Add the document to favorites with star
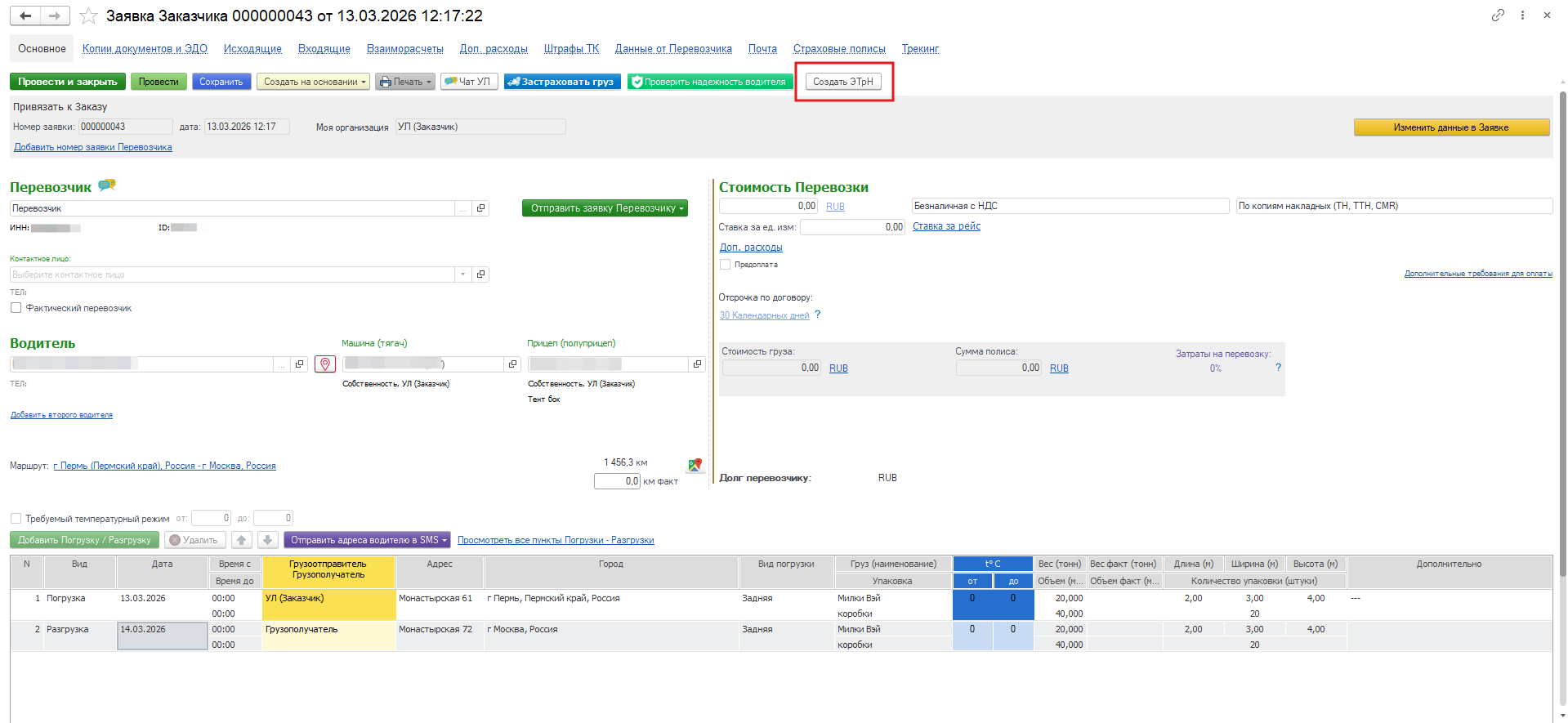The height and width of the screenshot is (723, 1568). [x=89, y=16]
